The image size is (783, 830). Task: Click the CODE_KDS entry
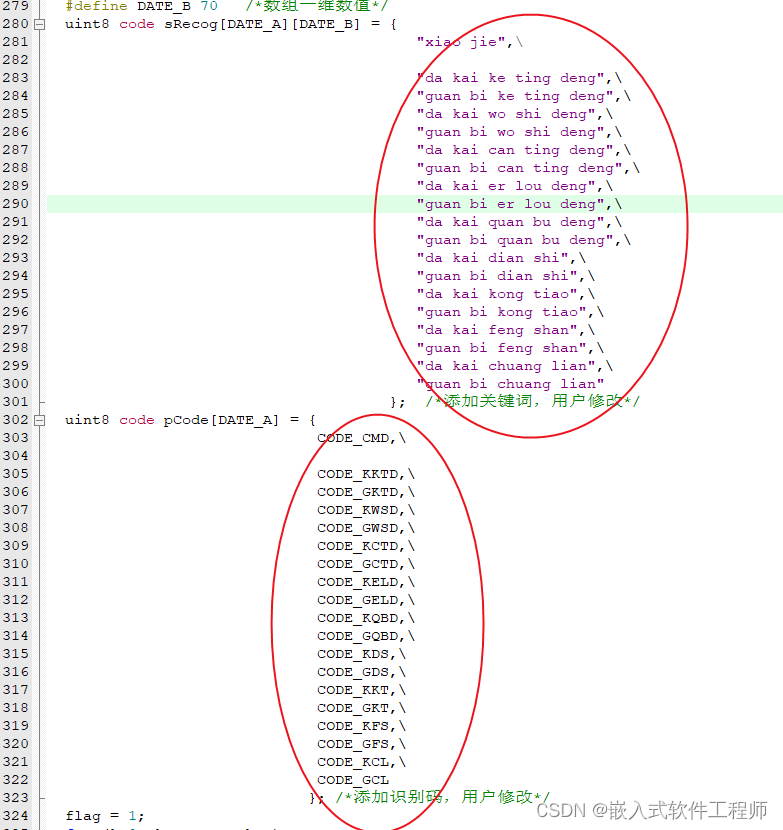(x=353, y=654)
